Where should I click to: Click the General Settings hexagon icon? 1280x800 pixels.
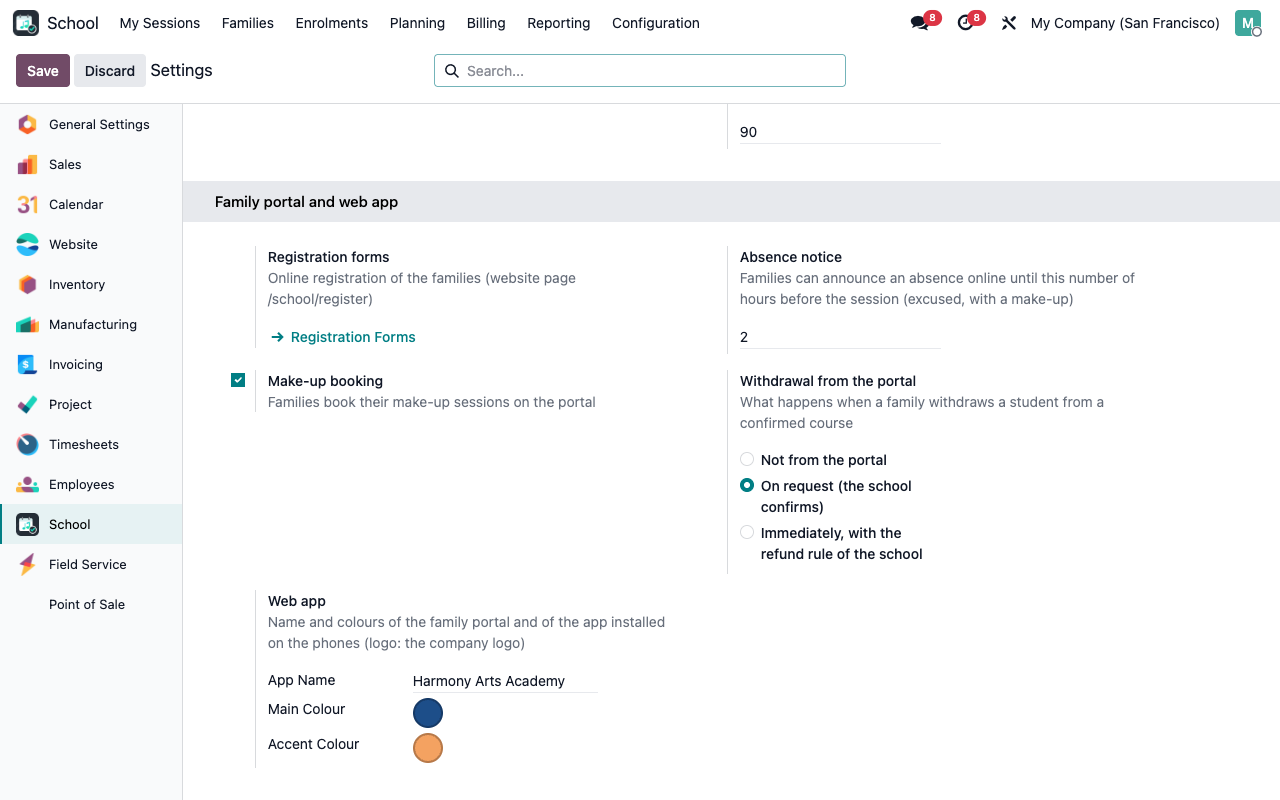(x=28, y=124)
